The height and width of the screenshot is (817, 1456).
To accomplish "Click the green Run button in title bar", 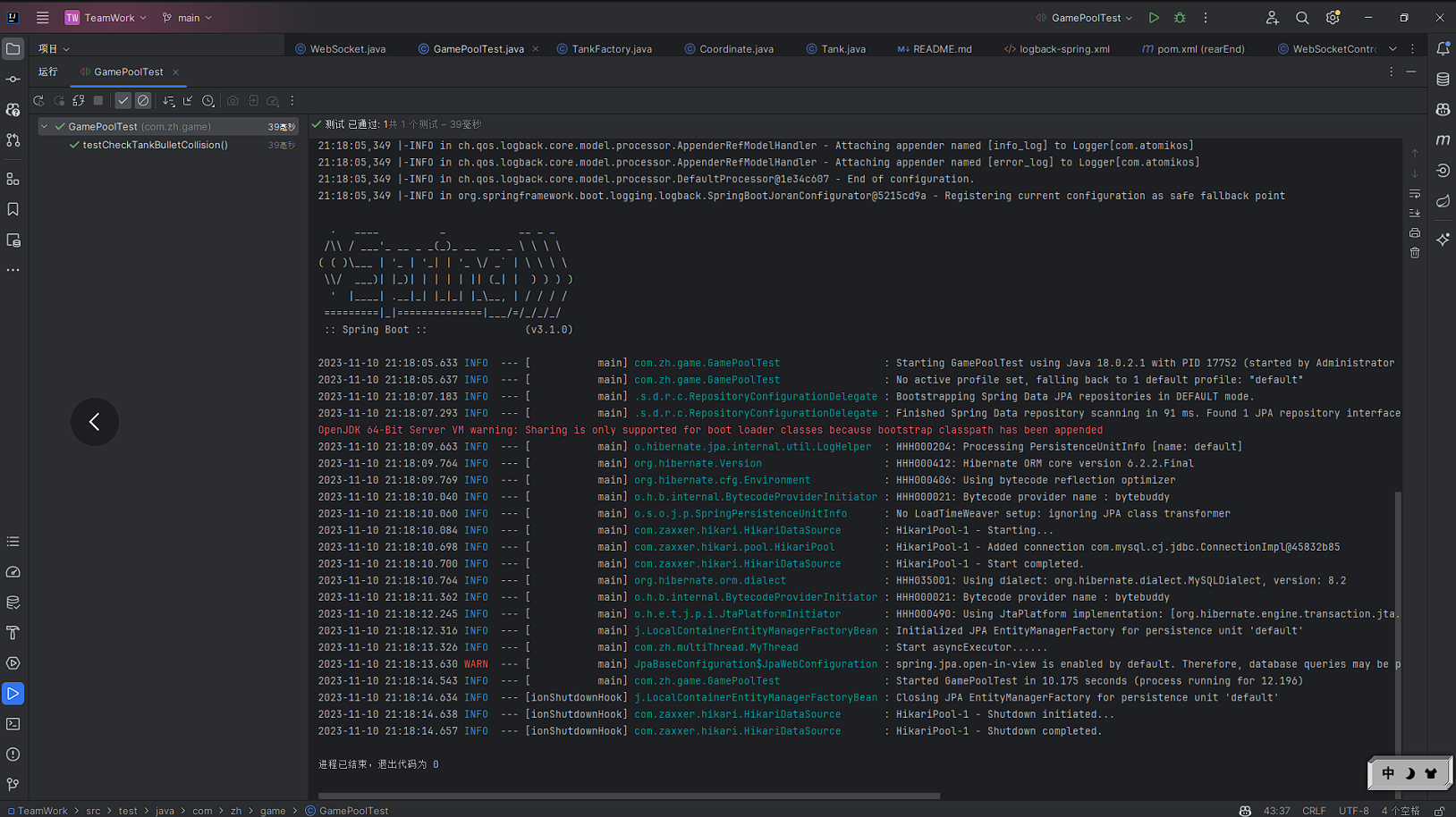I will pos(1154,18).
